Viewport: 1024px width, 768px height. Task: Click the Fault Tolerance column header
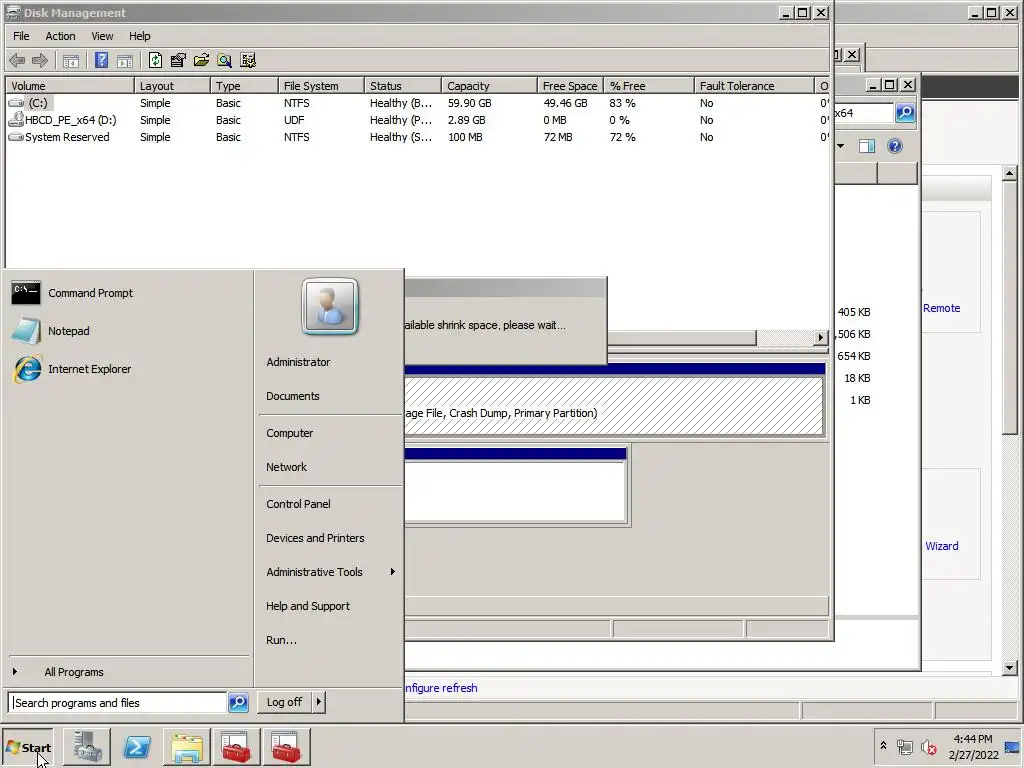pos(754,86)
